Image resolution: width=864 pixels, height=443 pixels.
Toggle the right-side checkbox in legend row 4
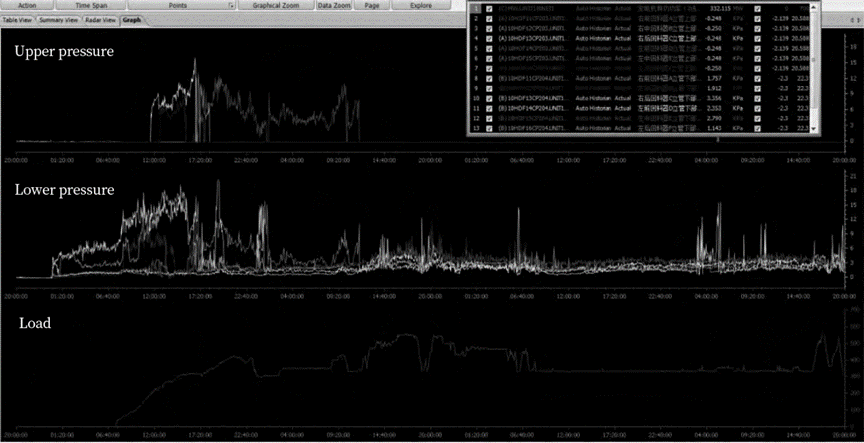[757, 39]
